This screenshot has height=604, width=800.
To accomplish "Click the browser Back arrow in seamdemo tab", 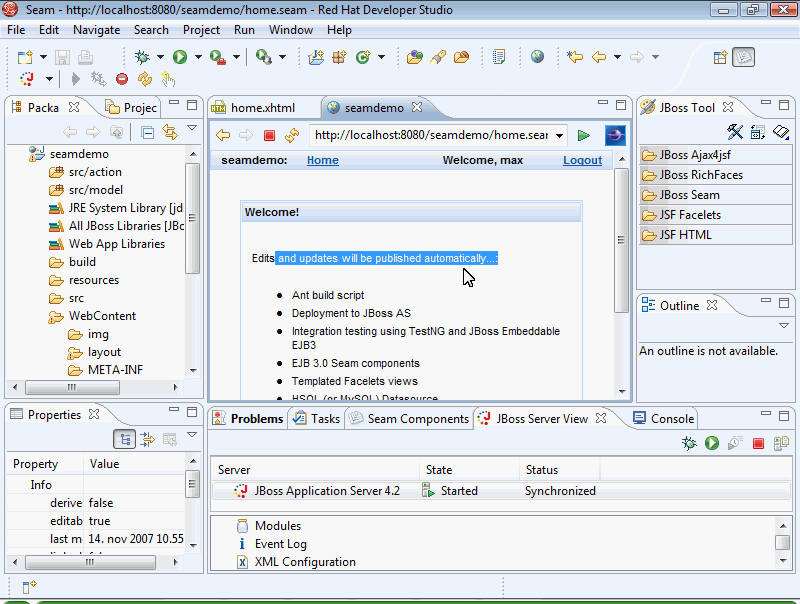I will 223,135.
